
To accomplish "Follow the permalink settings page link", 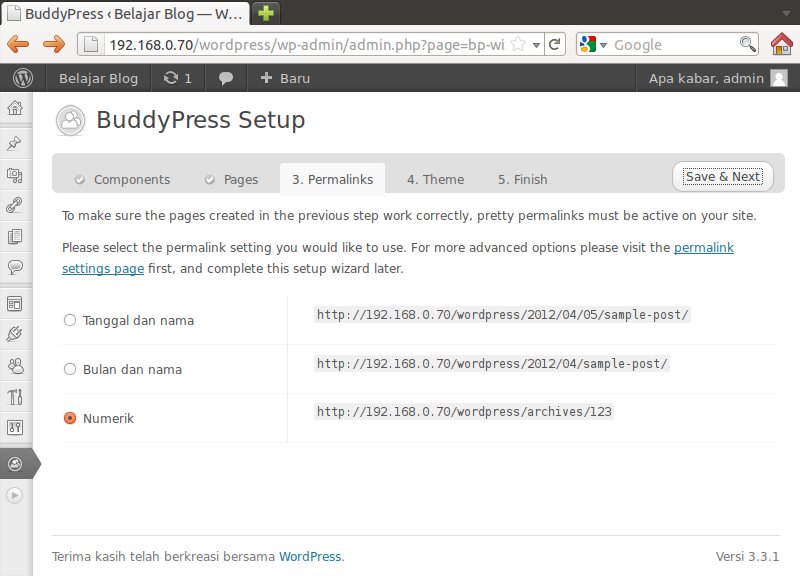I will [x=398, y=258].
